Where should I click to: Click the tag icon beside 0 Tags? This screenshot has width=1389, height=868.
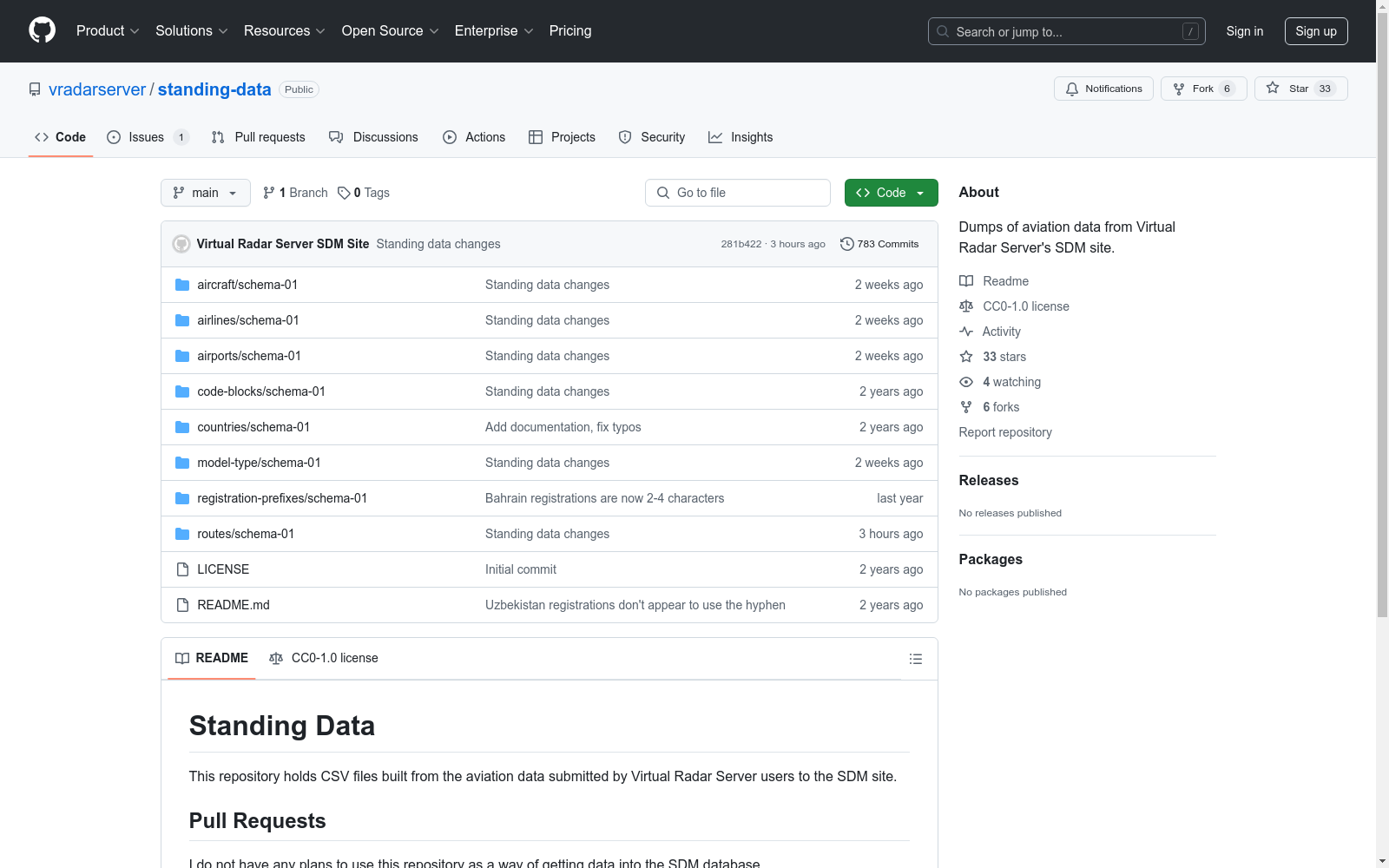pos(344,193)
